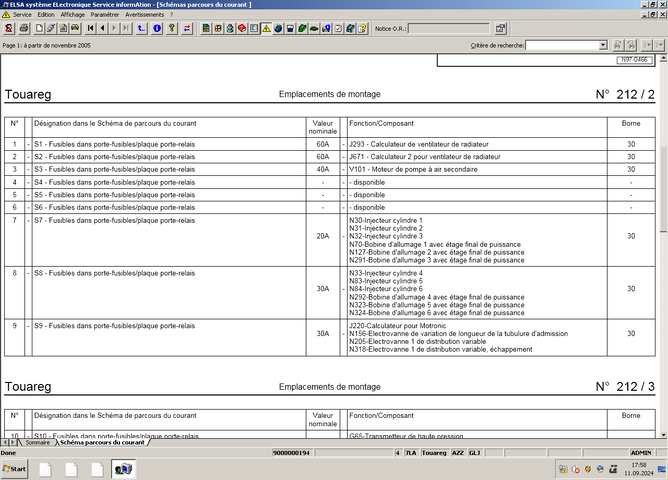Viewport: 668px width, 480px height.
Task: Open the Edition menu
Action: coord(46,14)
